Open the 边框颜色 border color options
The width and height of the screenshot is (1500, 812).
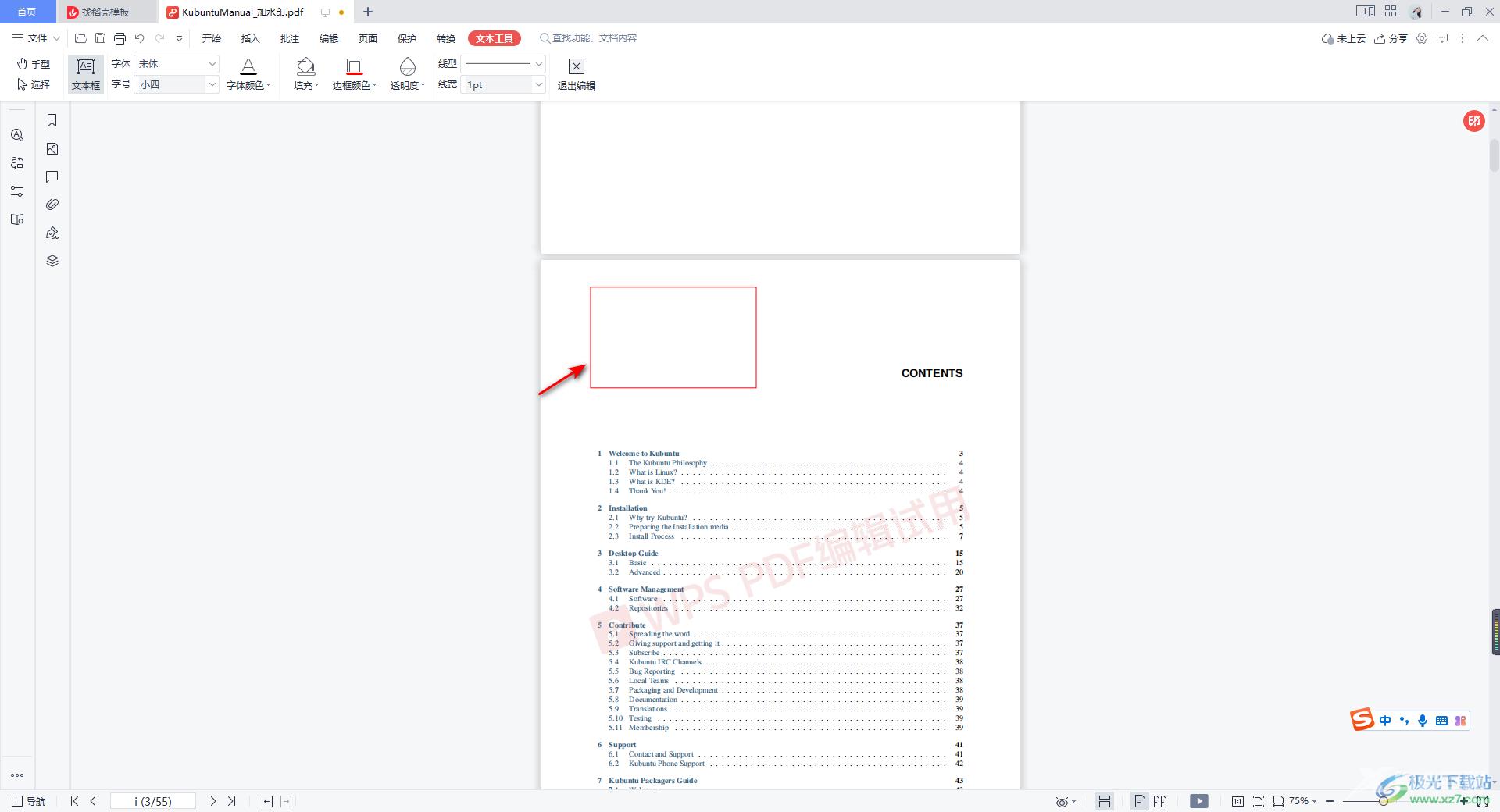pyautogui.click(x=355, y=74)
